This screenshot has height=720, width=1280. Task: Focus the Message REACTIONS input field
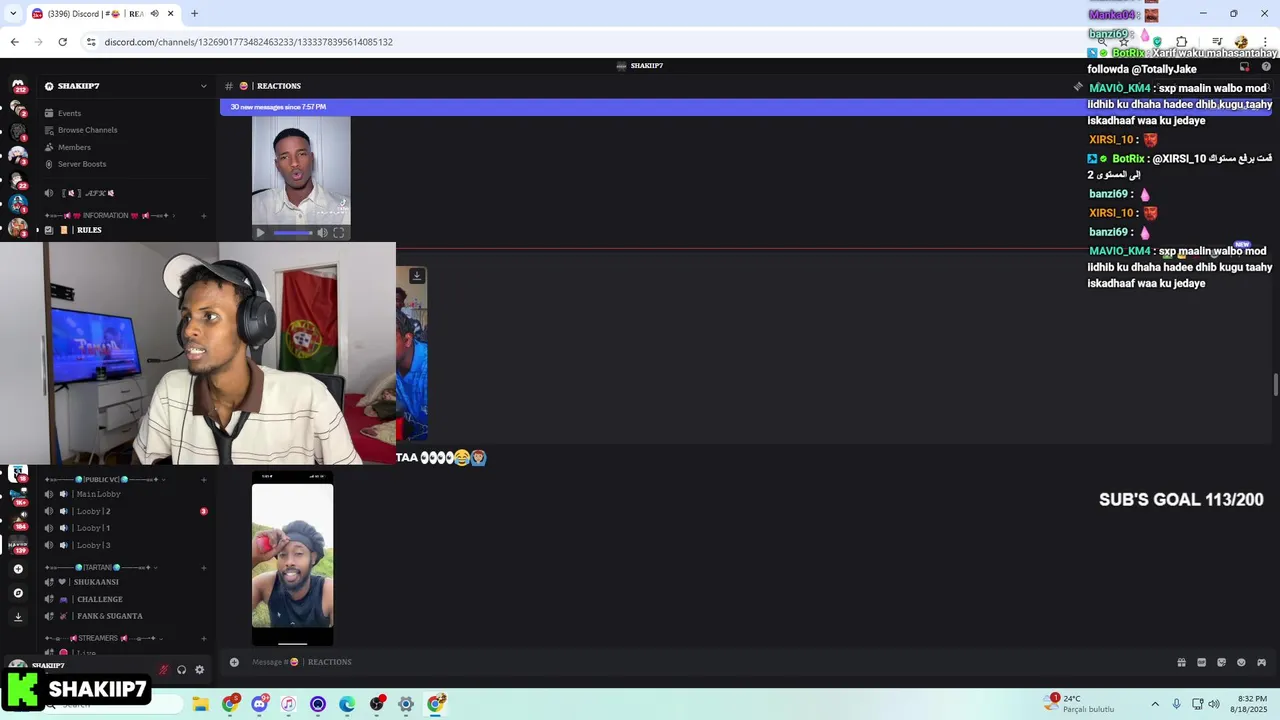pyautogui.click(x=700, y=662)
